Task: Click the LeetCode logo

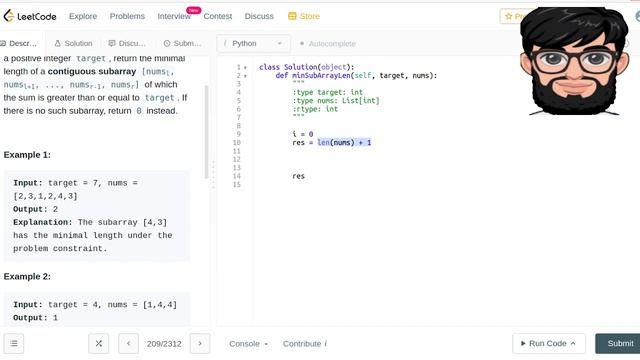Action: click(30, 16)
